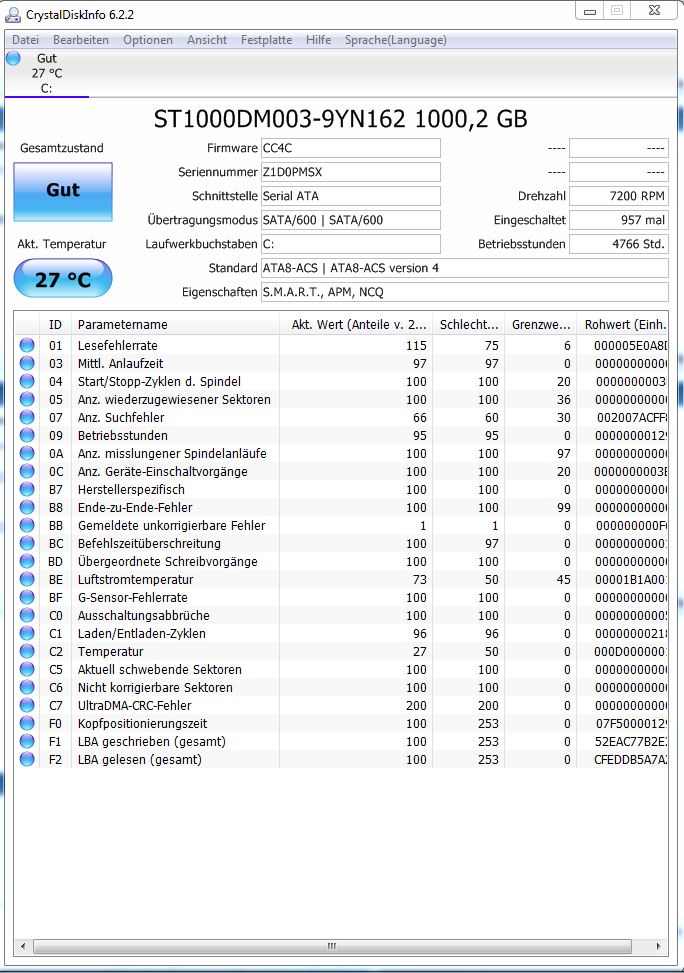This screenshot has width=684, height=973.
Task: Click status orb for Übergeordnete Schreibvorgänge
Action: (27, 561)
